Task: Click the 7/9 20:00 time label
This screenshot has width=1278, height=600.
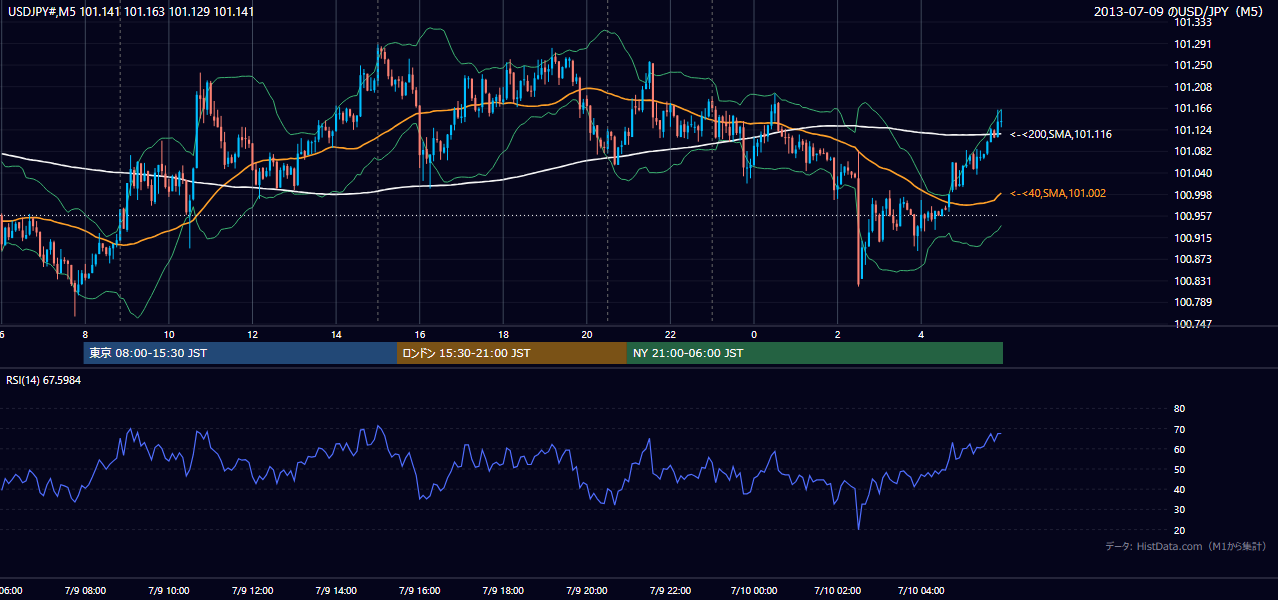Action: coord(587,590)
